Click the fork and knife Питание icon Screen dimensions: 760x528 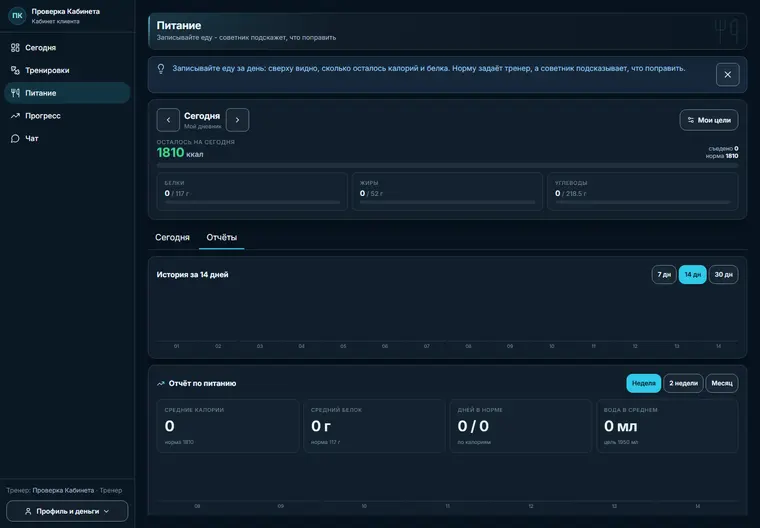[x=16, y=93]
